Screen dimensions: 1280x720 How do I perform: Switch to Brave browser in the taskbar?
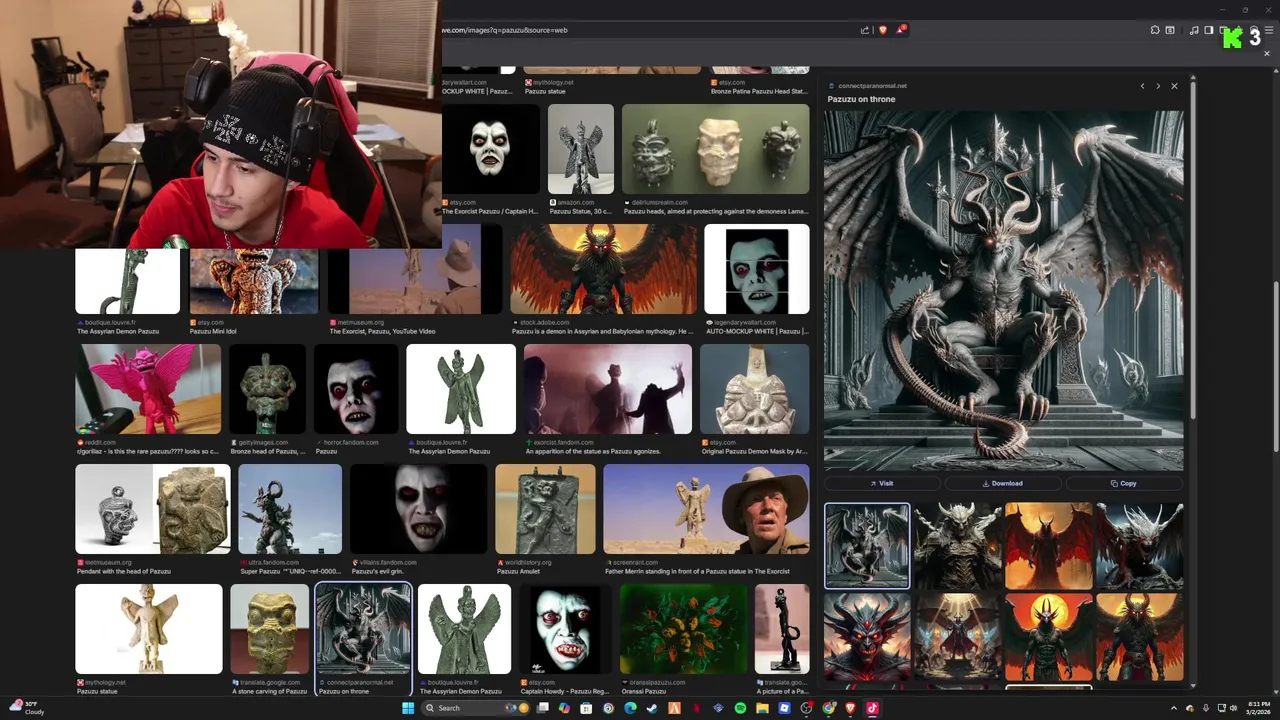pyautogui.click(x=850, y=708)
